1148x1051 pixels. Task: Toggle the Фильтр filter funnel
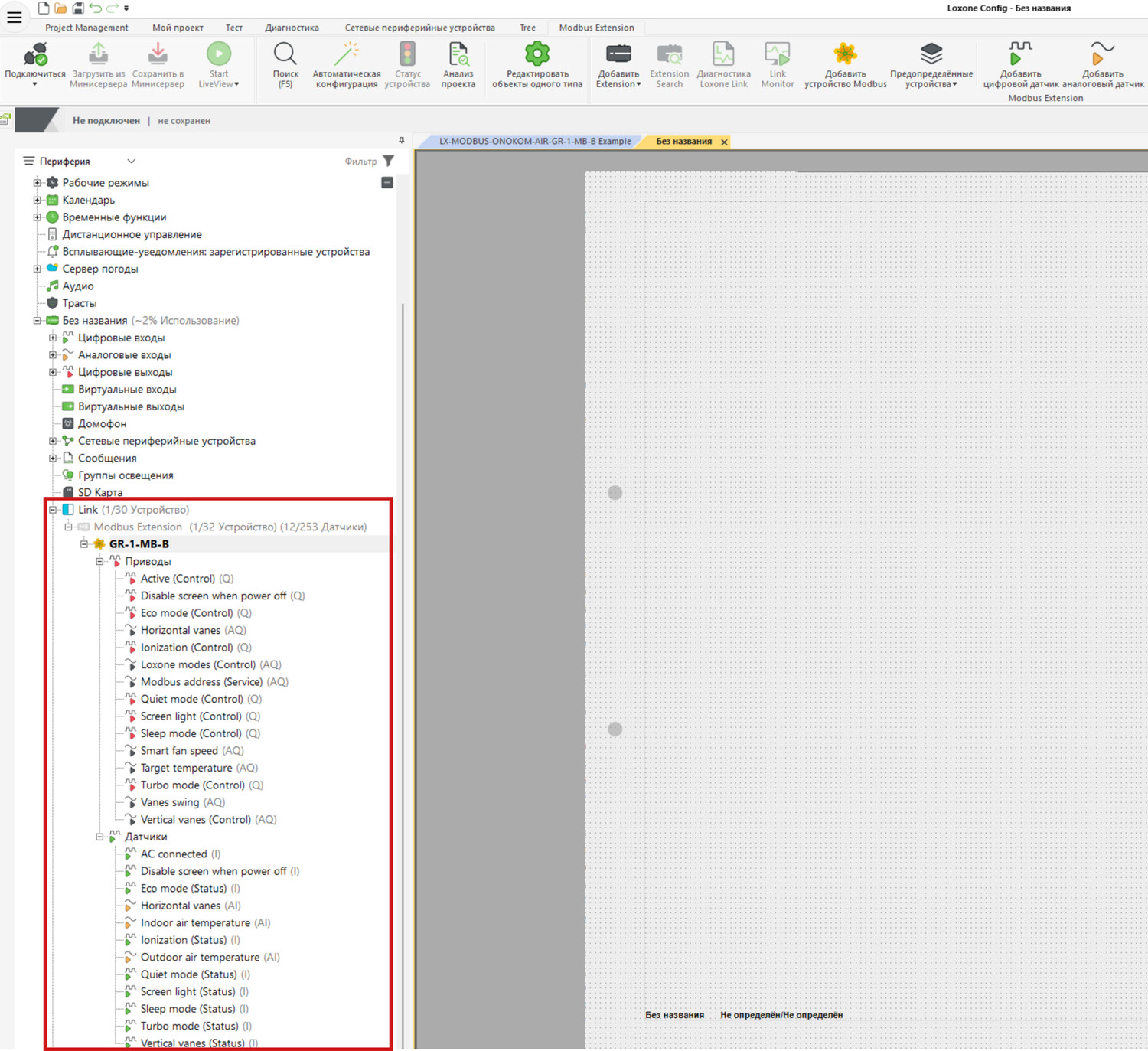pos(389,161)
